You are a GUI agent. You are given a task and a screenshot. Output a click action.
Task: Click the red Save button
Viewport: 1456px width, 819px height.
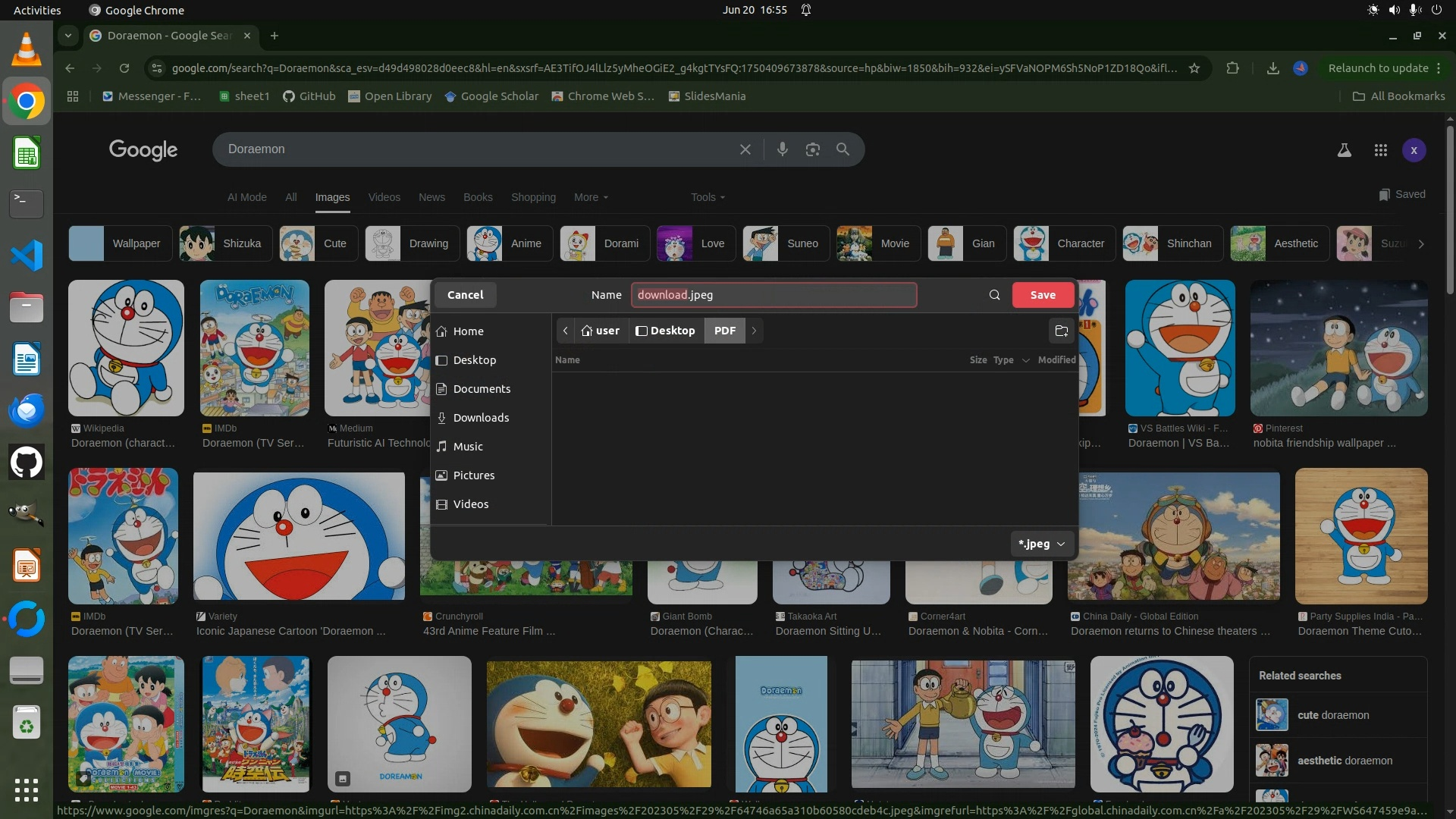(1042, 295)
